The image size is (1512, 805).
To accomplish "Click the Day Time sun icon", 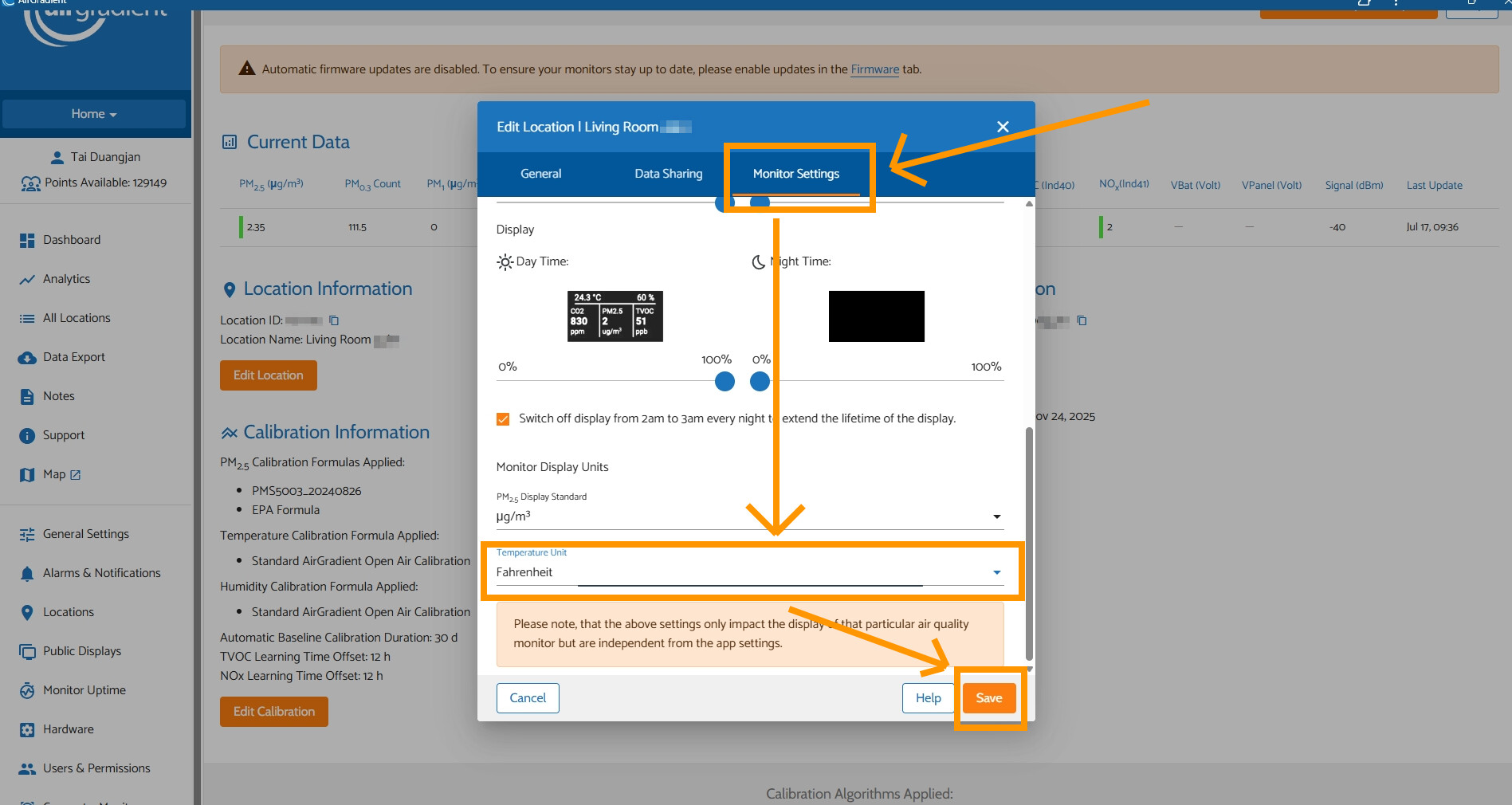I will tap(505, 262).
